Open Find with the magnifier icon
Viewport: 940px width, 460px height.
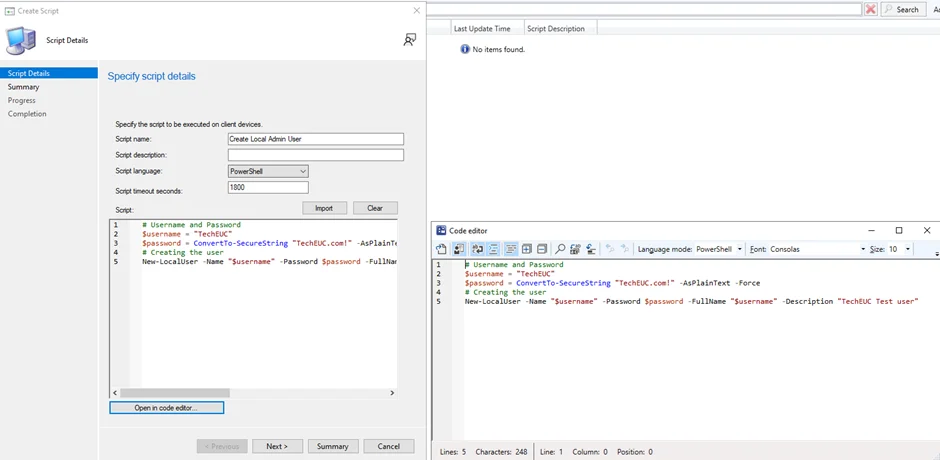coord(560,249)
